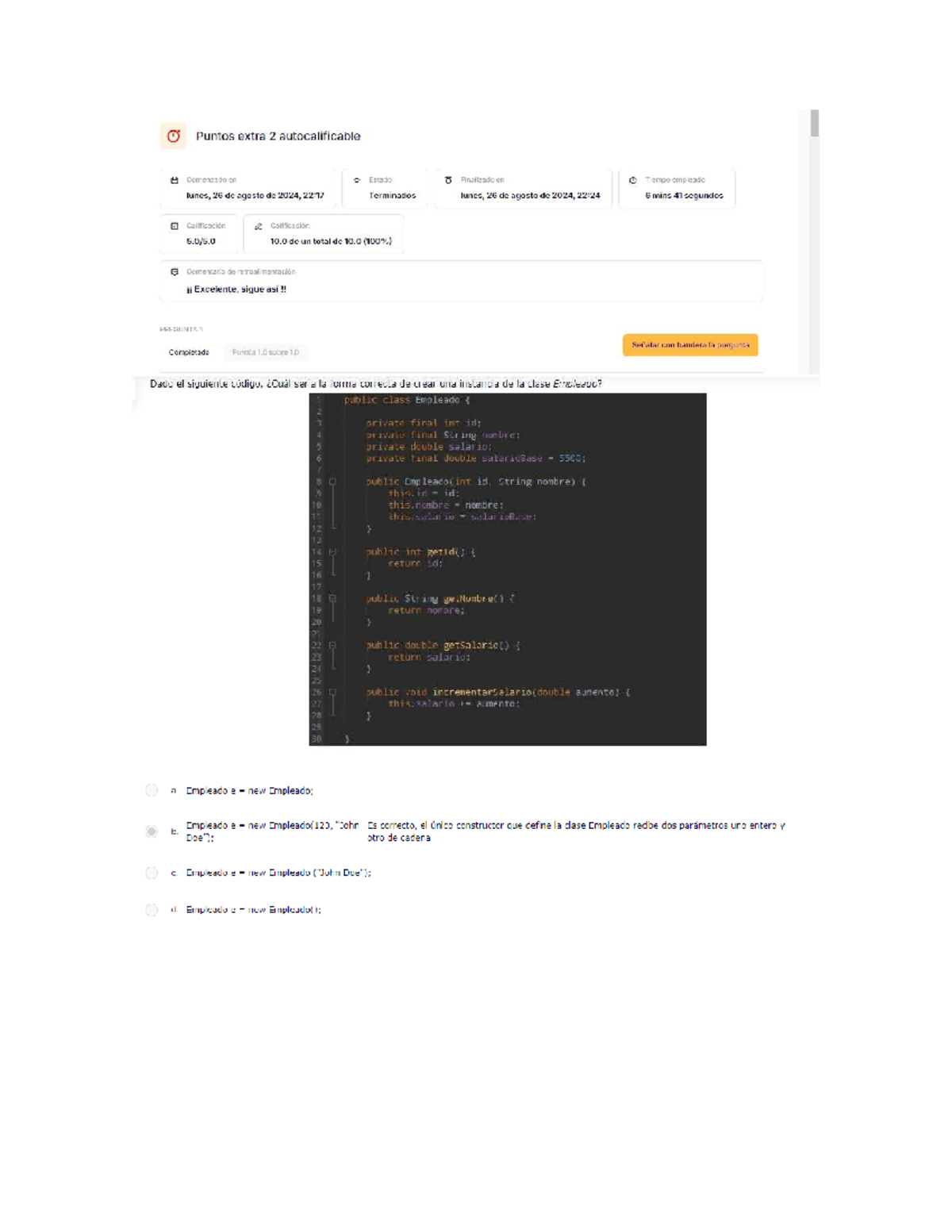The height and width of the screenshot is (1232, 952).
Task: Click the 'Comentario de retroalimentación' comment icon
Action: [x=175, y=271]
